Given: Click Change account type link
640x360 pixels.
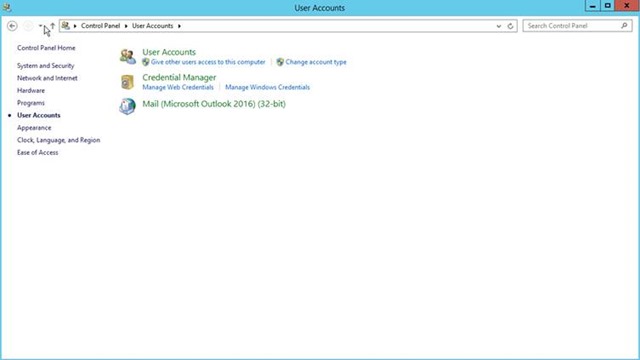Looking at the screenshot, I should (x=316, y=62).
